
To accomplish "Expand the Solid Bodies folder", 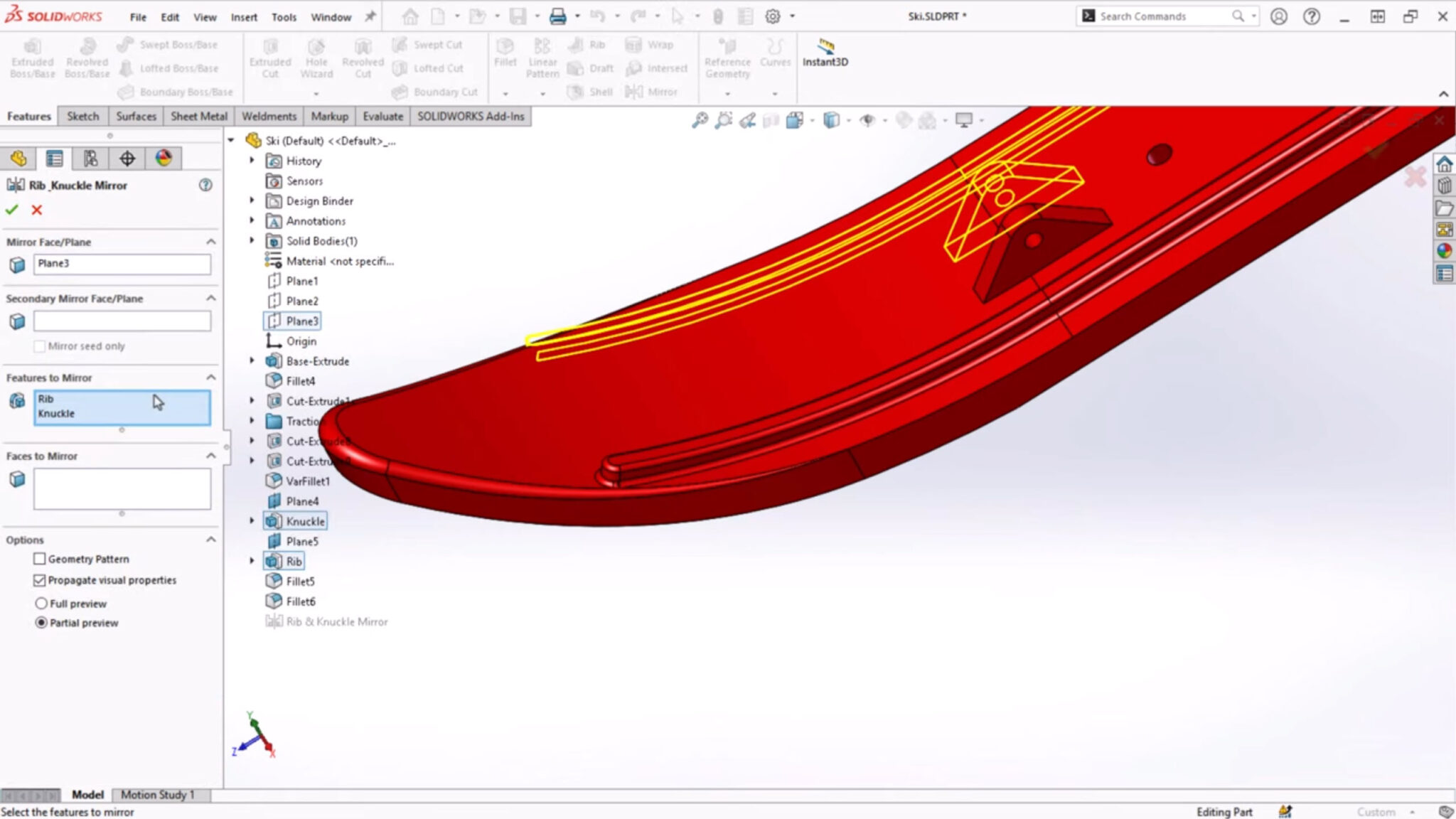I will point(252,240).
